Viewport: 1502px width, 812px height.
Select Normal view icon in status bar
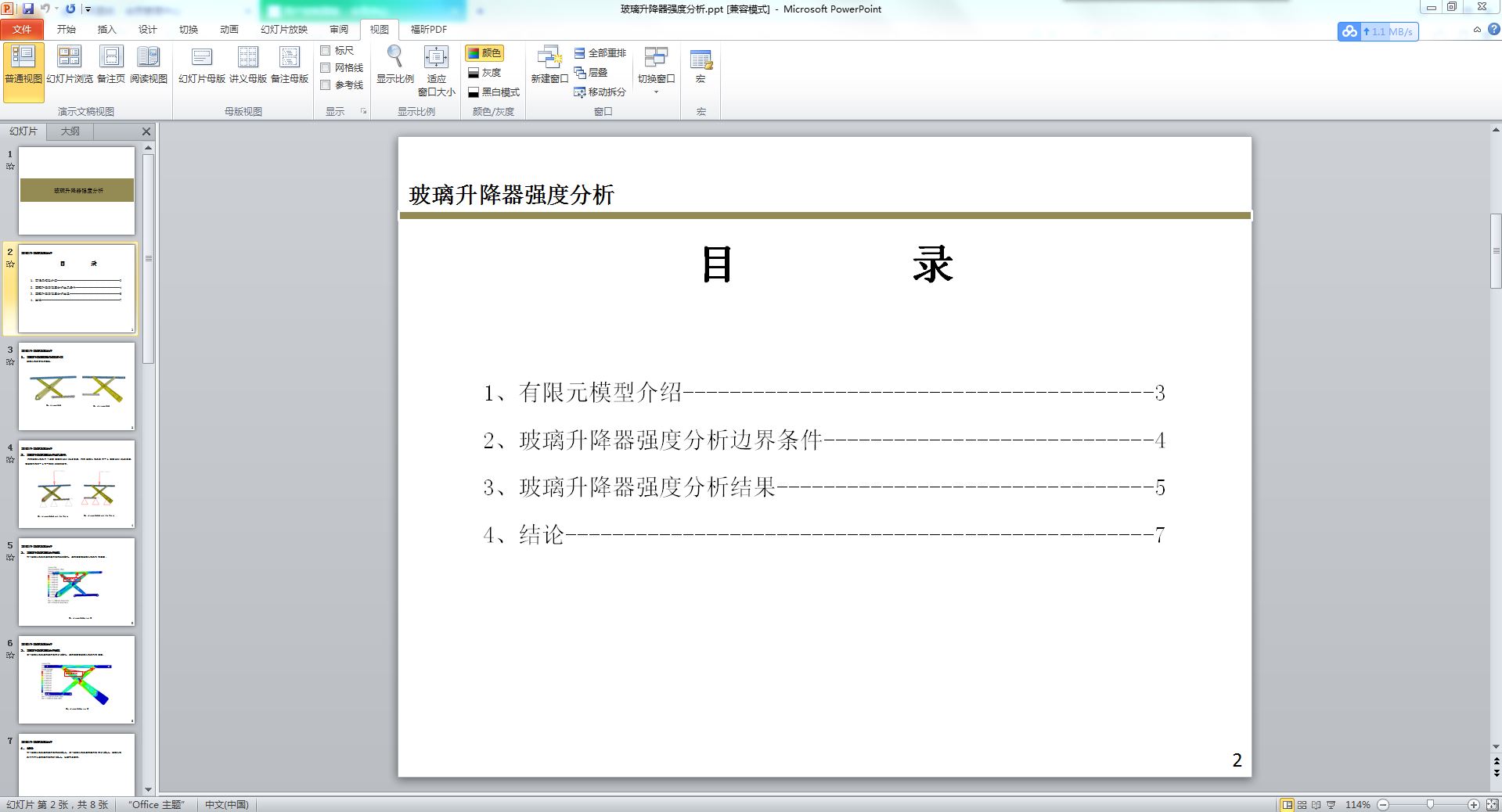tap(1288, 804)
